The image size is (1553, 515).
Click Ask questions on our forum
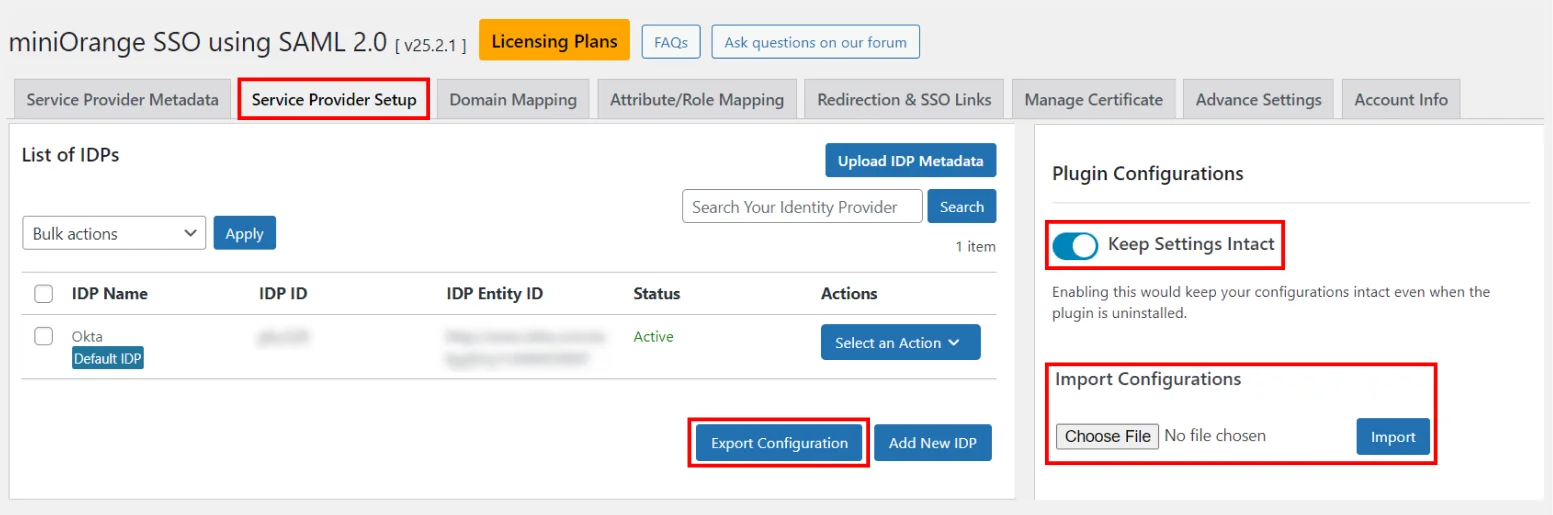pyautogui.click(x=815, y=42)
